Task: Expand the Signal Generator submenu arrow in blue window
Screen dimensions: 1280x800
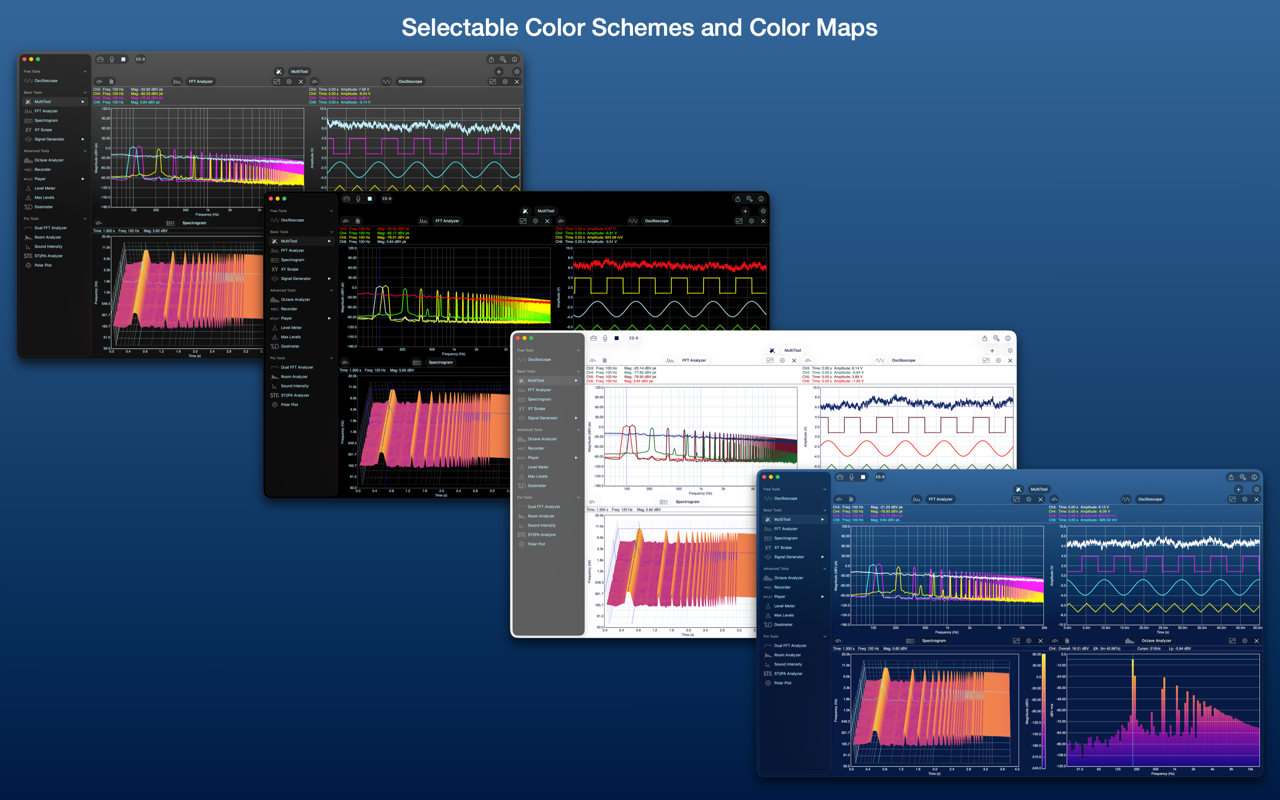Action: (823, 557)
